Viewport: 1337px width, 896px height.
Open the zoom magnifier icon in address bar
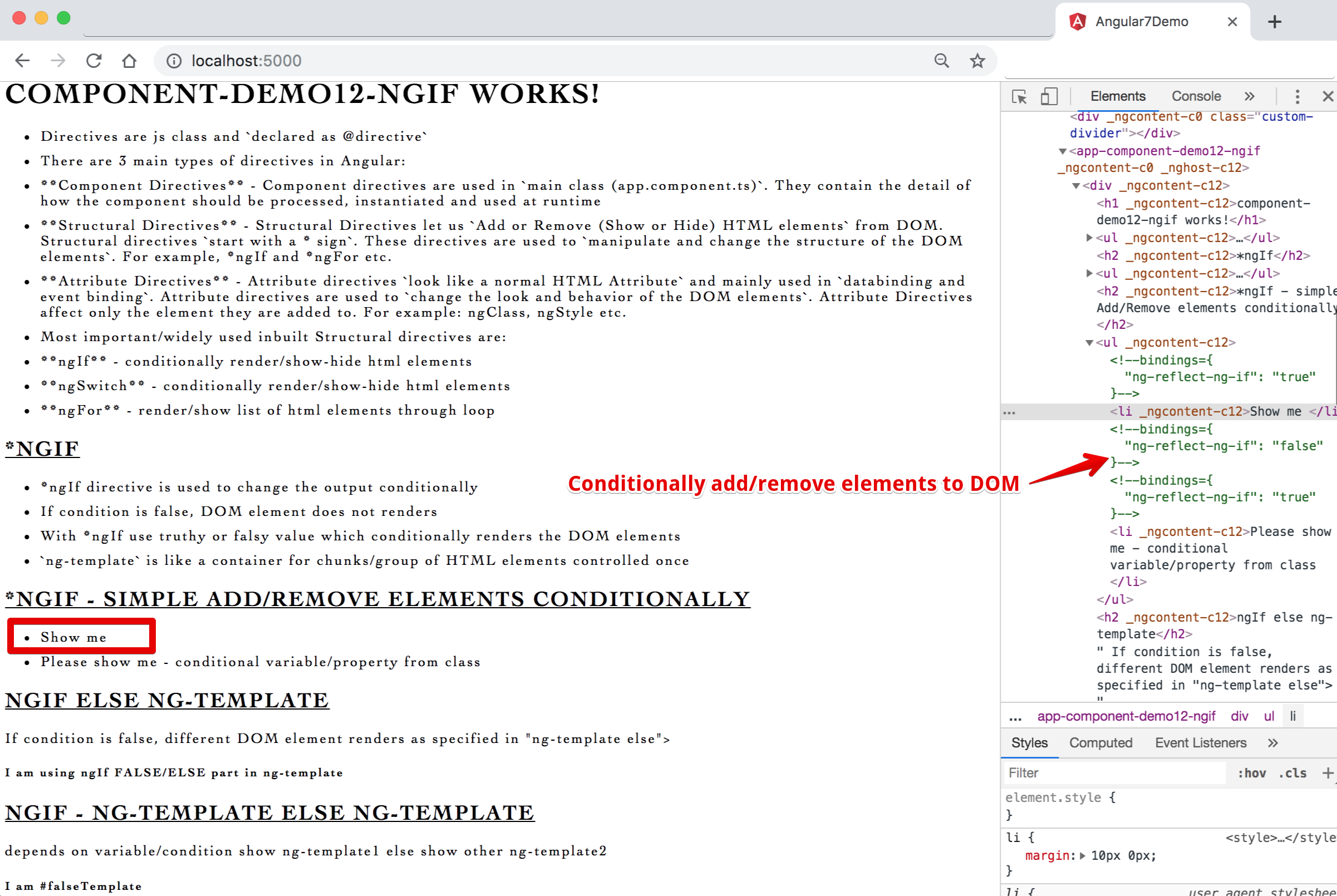pyautogui.click(x=941, y=61)
